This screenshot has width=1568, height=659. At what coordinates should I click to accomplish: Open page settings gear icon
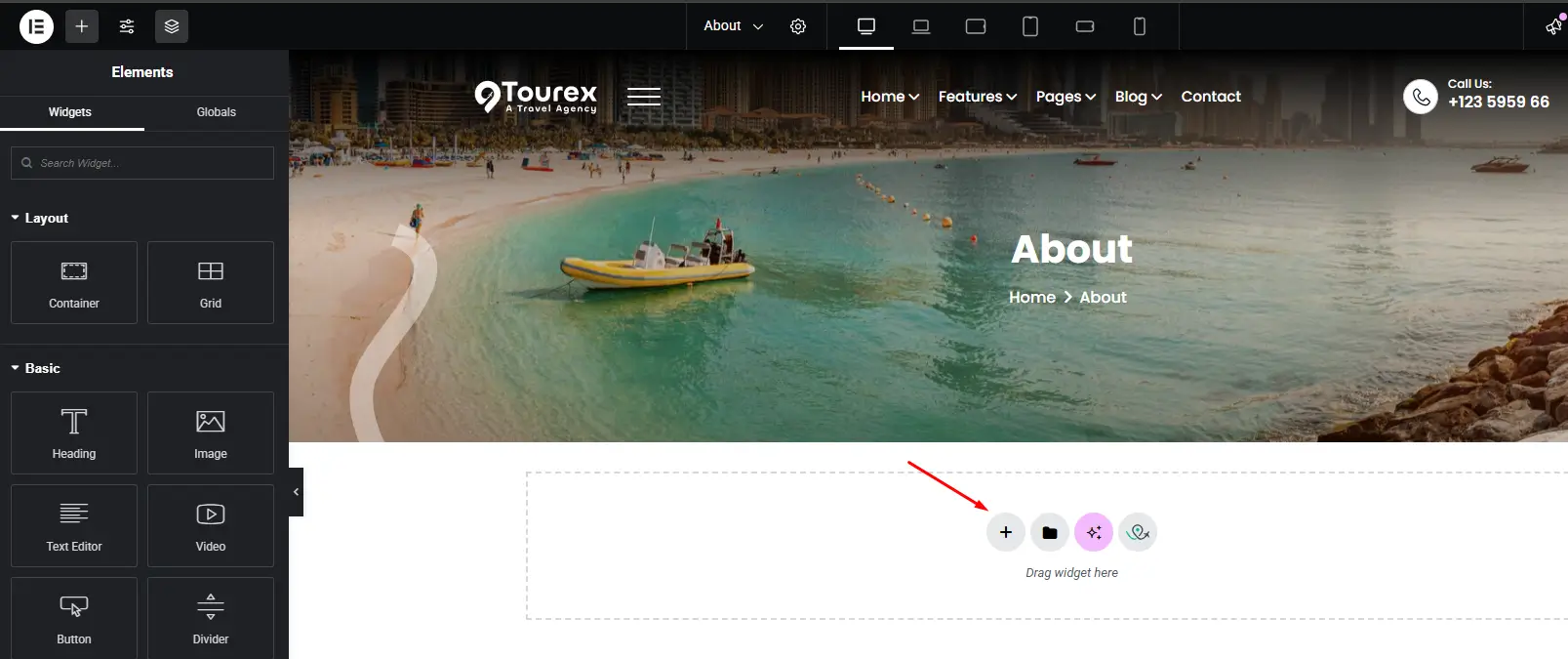point(798,26)
